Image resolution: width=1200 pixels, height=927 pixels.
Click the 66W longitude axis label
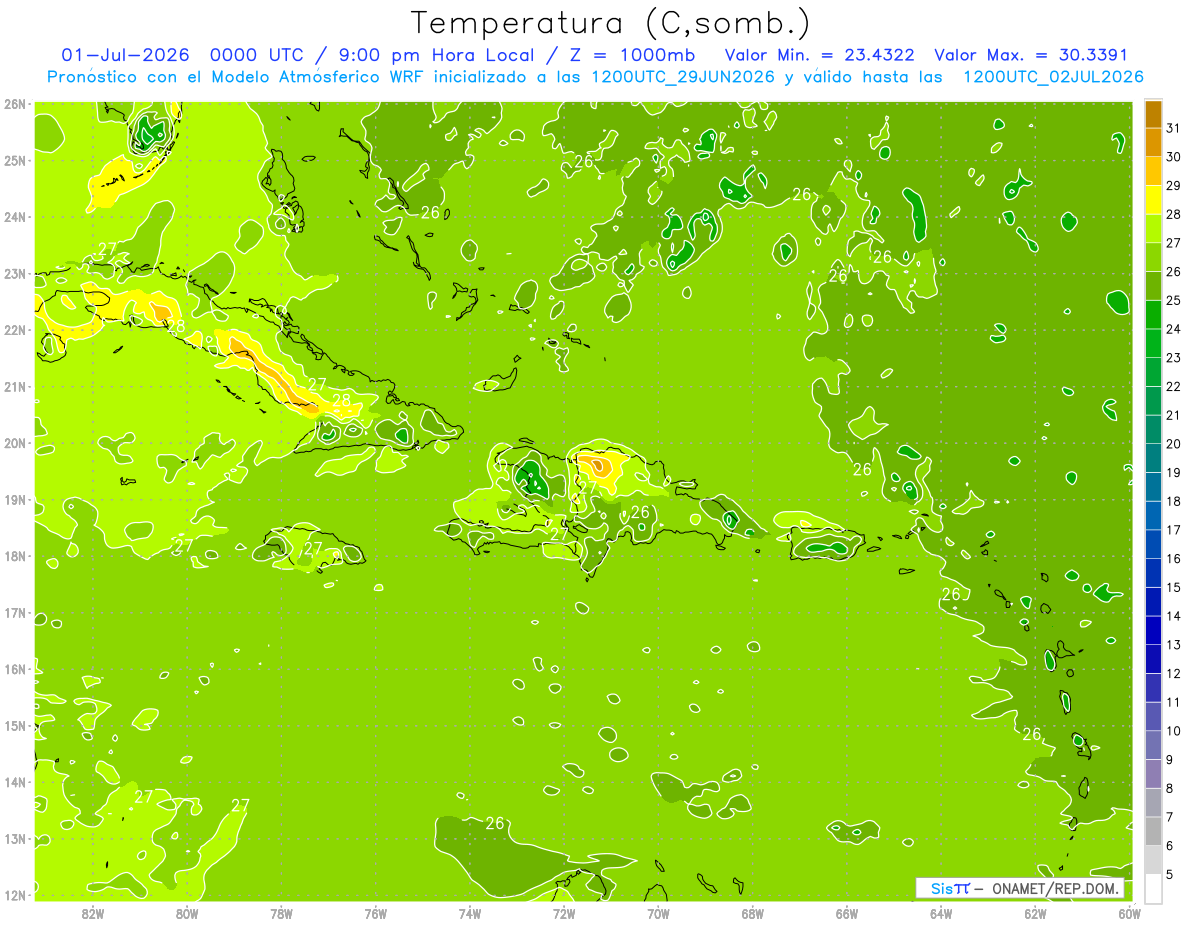point(847,914)
